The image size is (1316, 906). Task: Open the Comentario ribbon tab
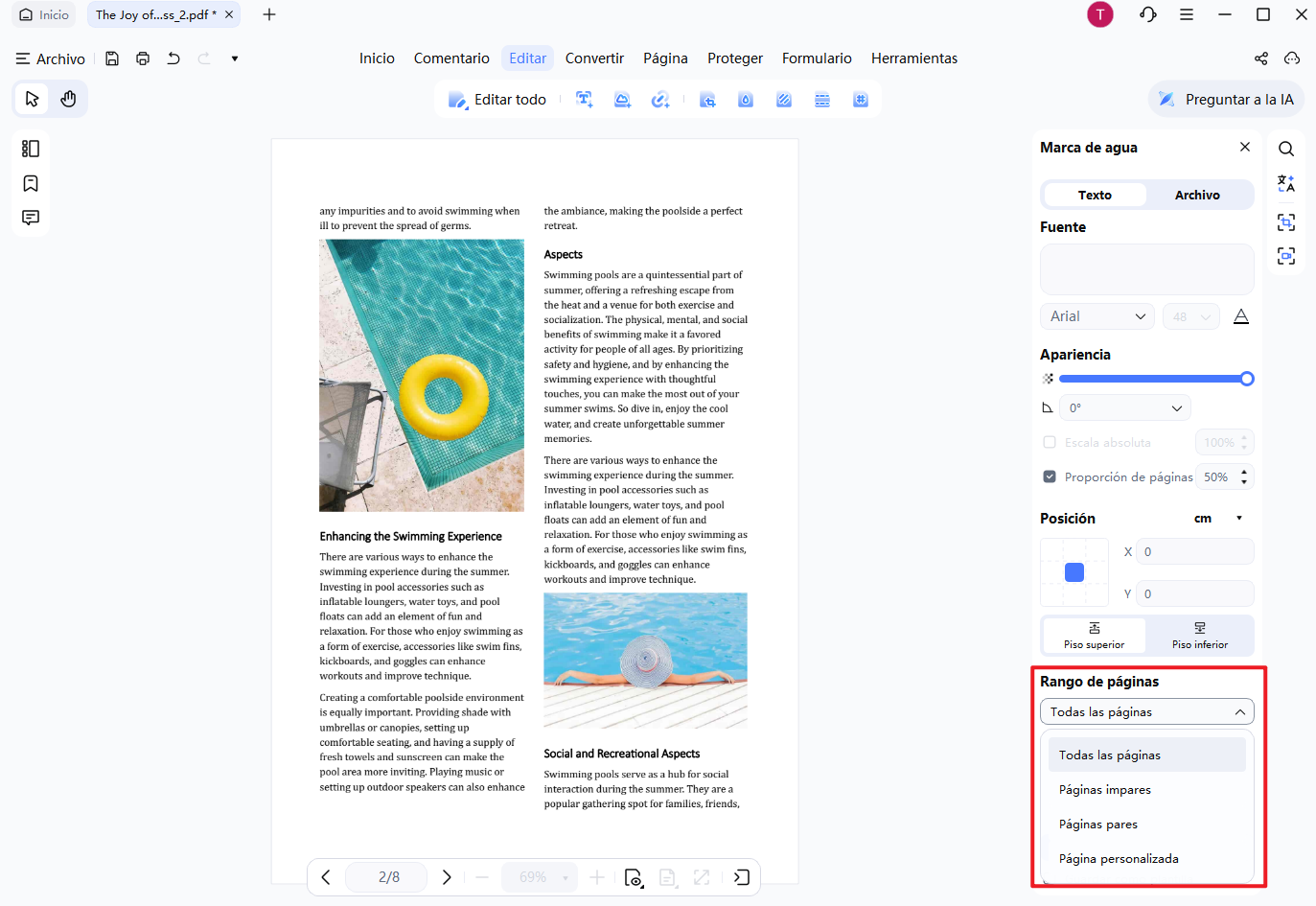[451, 58]
